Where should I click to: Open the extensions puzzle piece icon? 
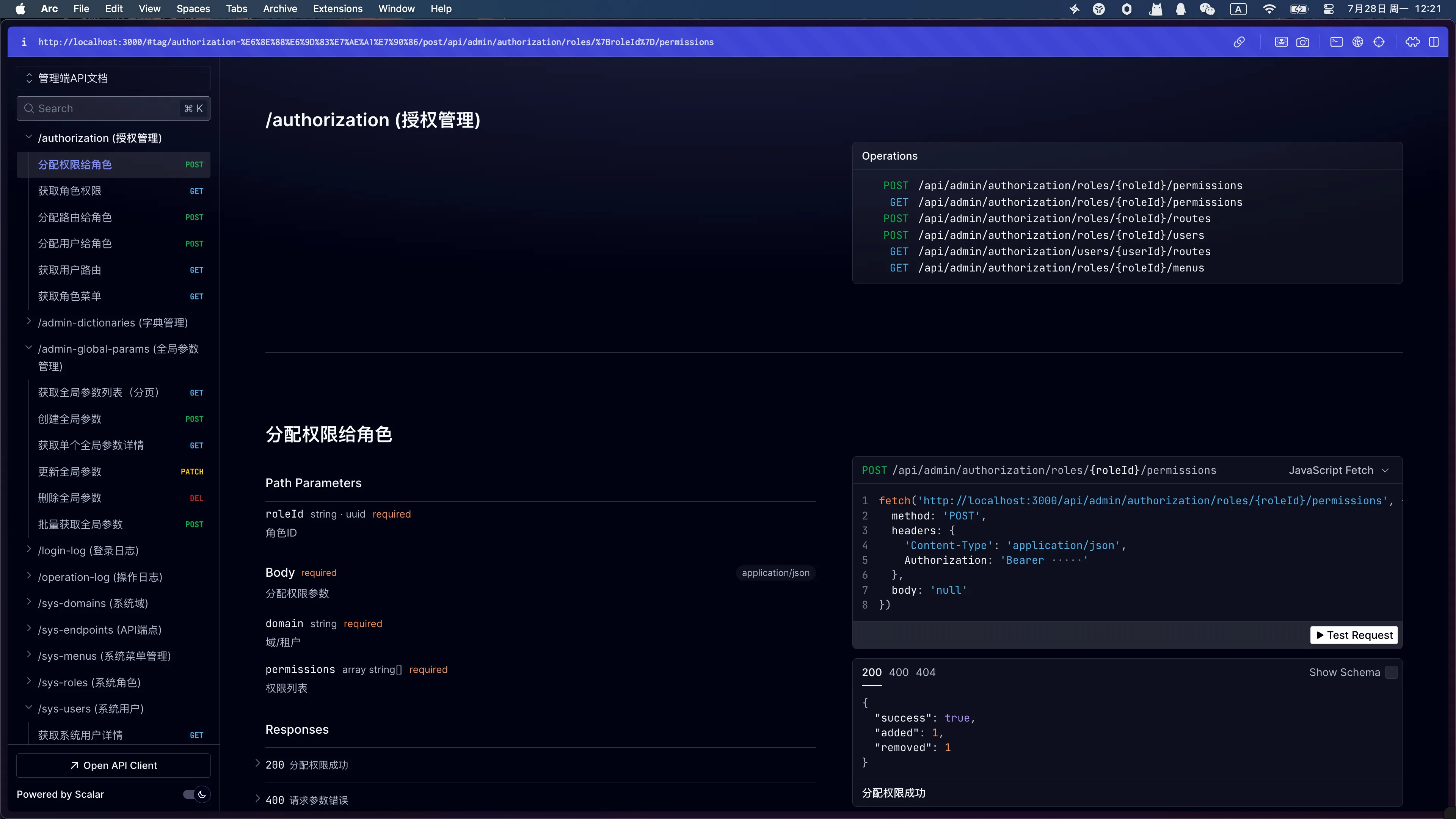click(x=1412, y=42)
